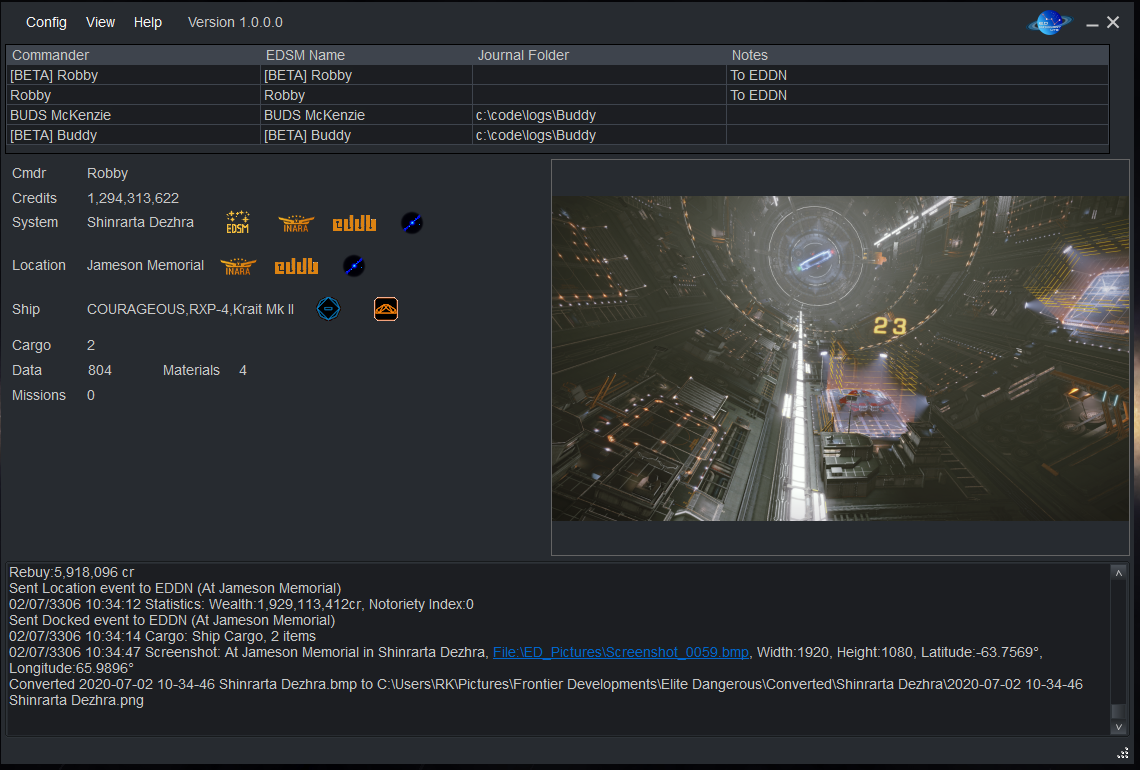
Task: Select the Robby commander row
Action: (558, 95)
